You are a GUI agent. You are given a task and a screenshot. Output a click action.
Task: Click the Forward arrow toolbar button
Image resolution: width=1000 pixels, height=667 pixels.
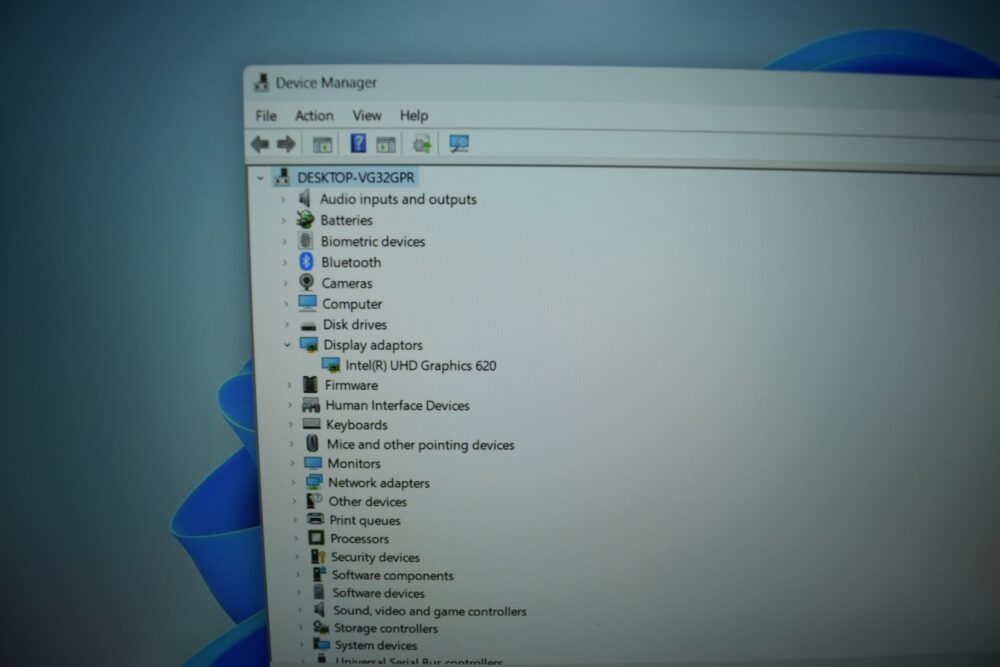286,144
